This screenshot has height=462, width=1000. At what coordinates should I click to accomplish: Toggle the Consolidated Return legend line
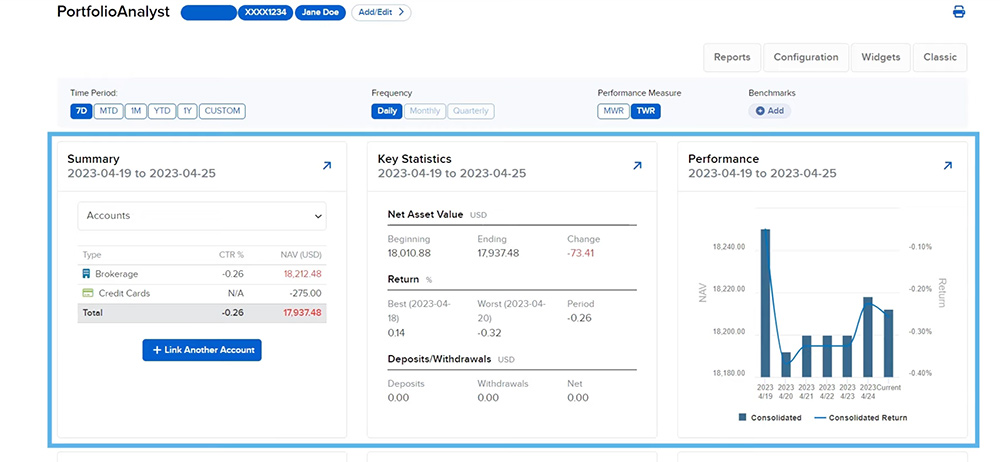[x=822, y=418]
